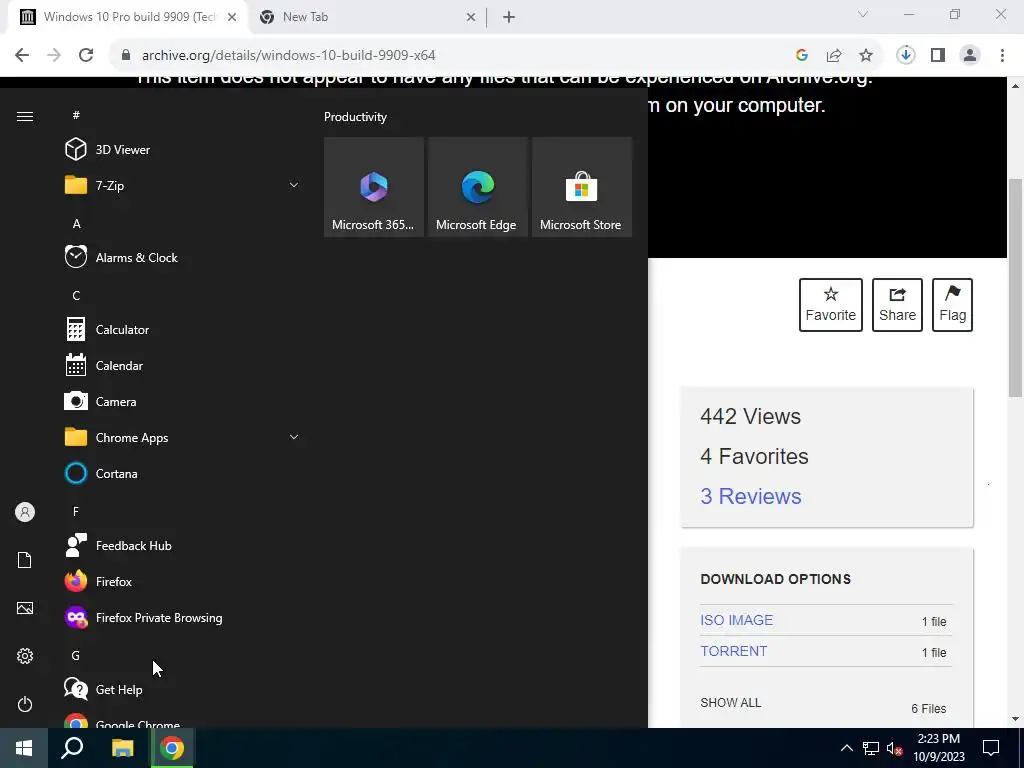Screen dimensions: 1024x768
Task: Jump to the C letter header
Action: (76, 296)
